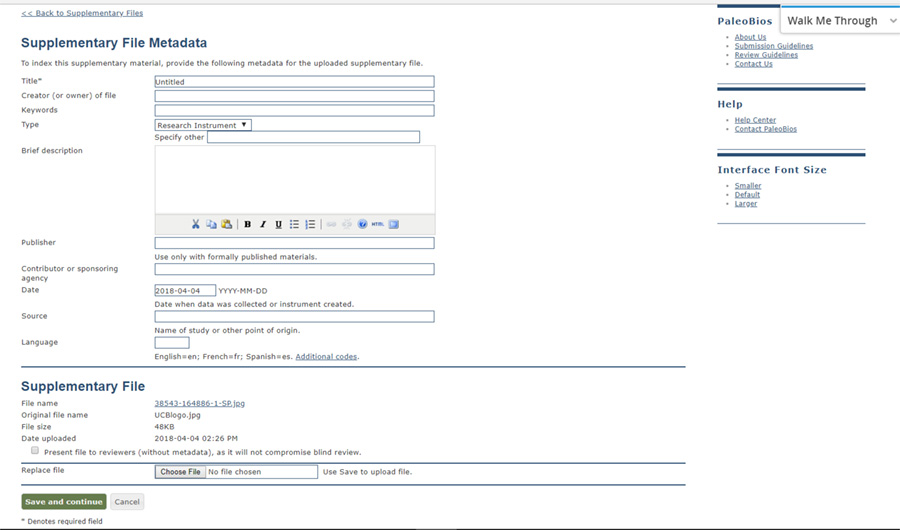900x530 pixels.
Task: Click the Cut scissors icon in editor toolbar
Action: 196,224
